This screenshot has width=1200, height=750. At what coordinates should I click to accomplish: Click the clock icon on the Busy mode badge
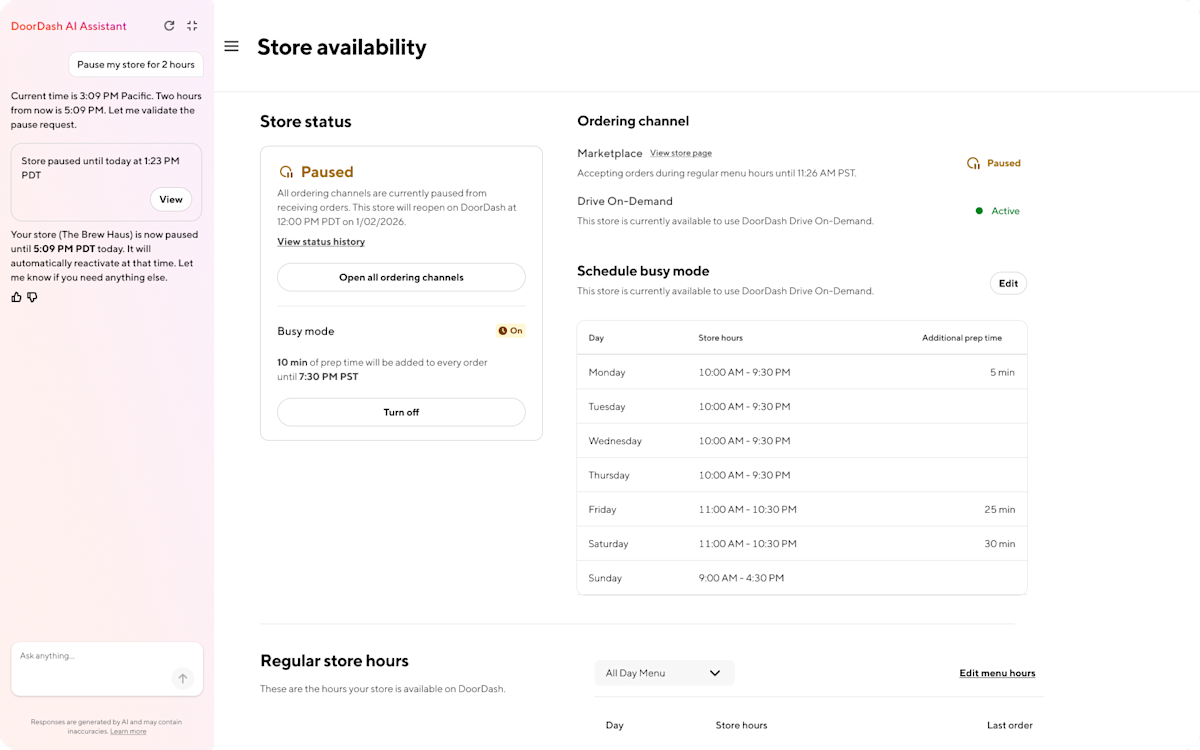pos(502,330)
